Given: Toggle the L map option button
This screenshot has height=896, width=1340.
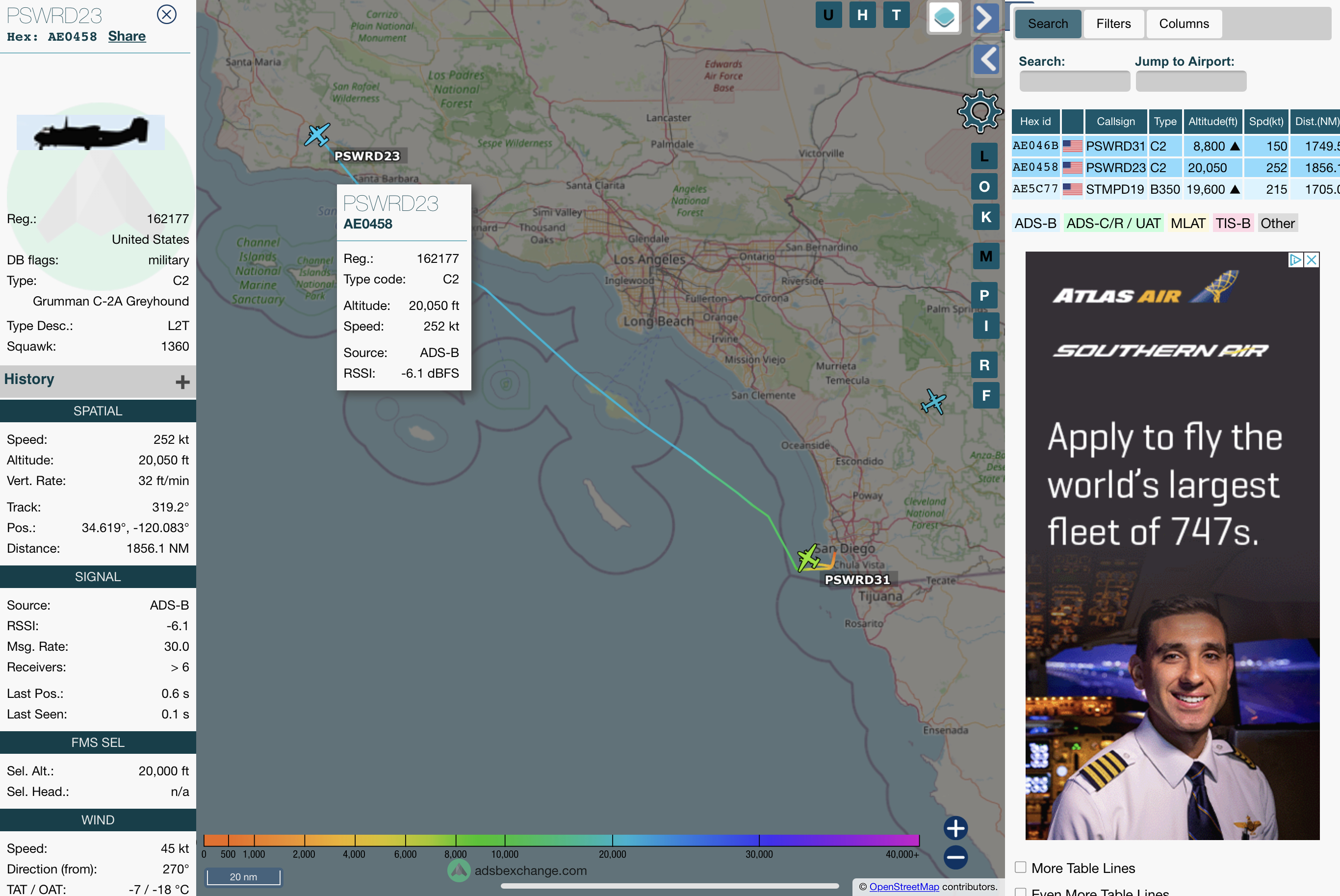Looking at the screenshot, I should 984,156.
